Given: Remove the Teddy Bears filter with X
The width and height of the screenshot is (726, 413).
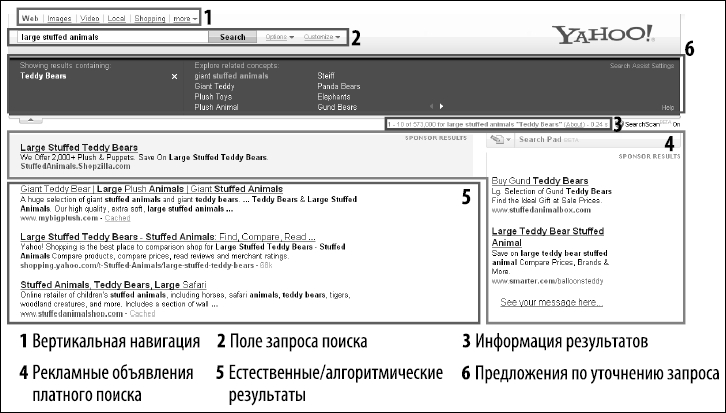Looking at the screenshot, I should pos(175,76).
